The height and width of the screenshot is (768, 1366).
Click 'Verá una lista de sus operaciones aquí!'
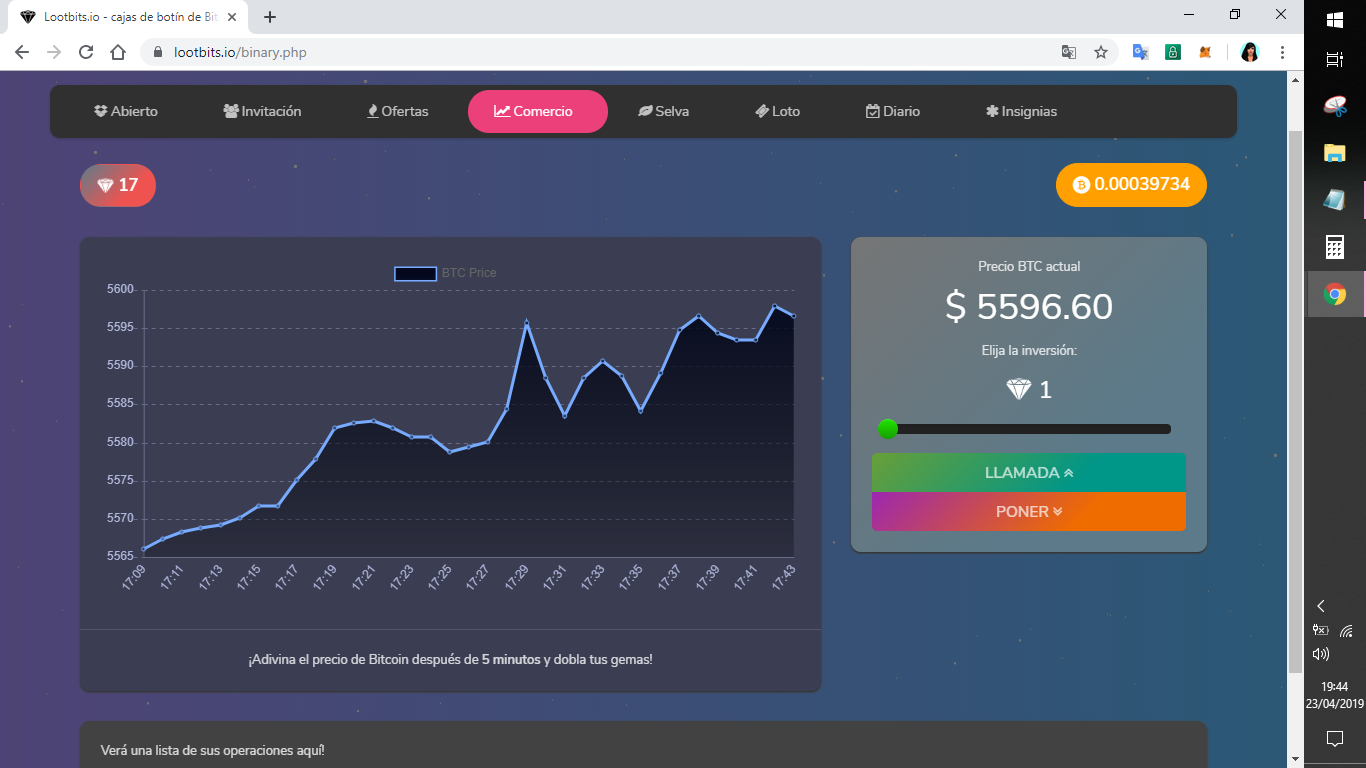(212, 751)
